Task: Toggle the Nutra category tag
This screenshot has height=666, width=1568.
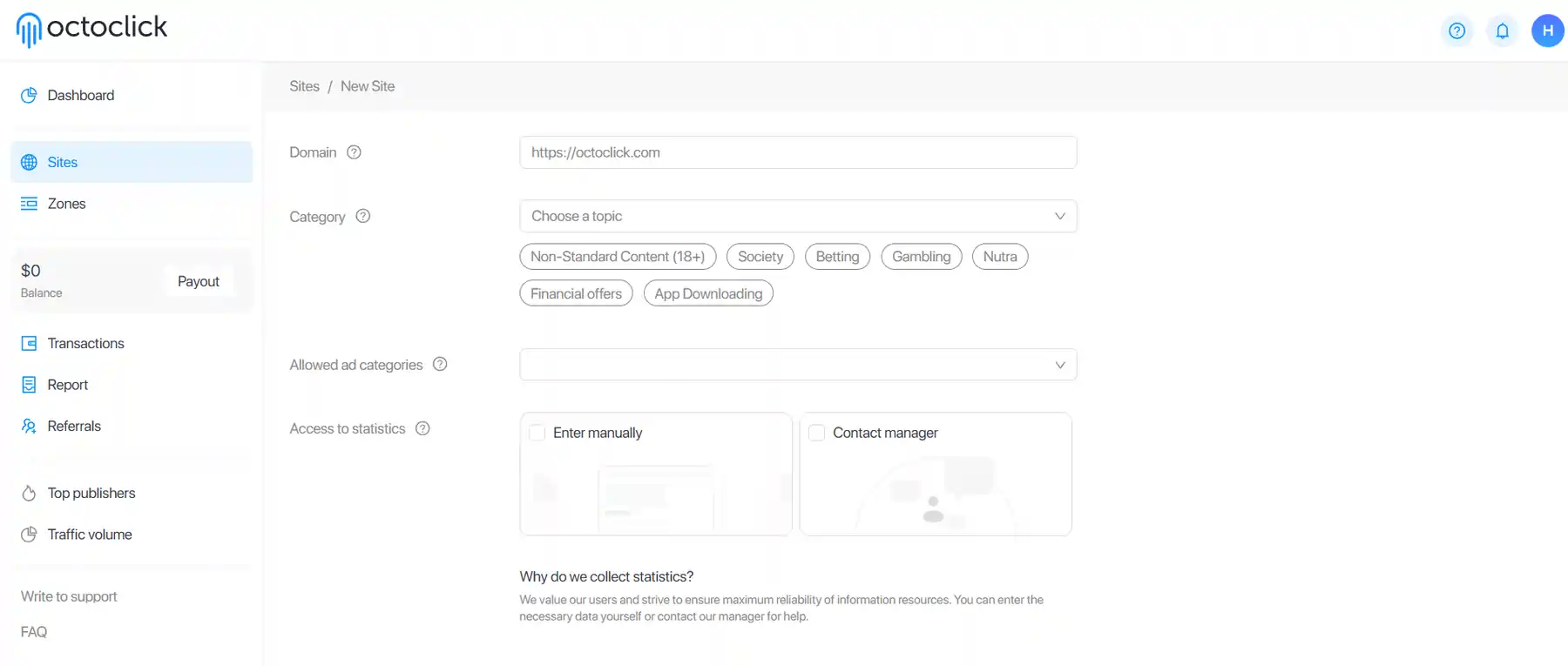Action: tap(1000, 257)
